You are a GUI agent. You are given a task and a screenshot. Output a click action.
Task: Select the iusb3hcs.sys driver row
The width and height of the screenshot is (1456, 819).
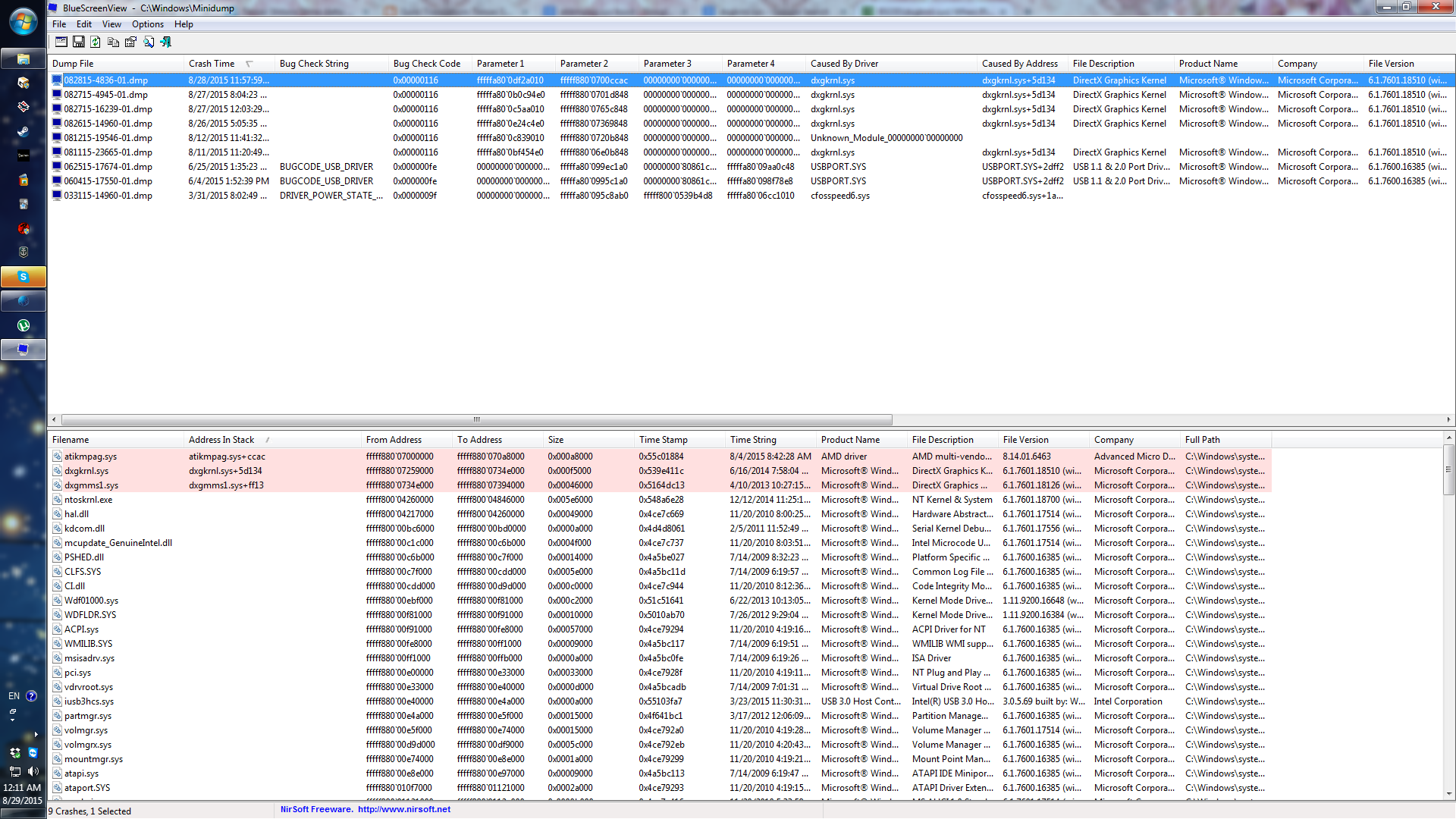[661, 701]
